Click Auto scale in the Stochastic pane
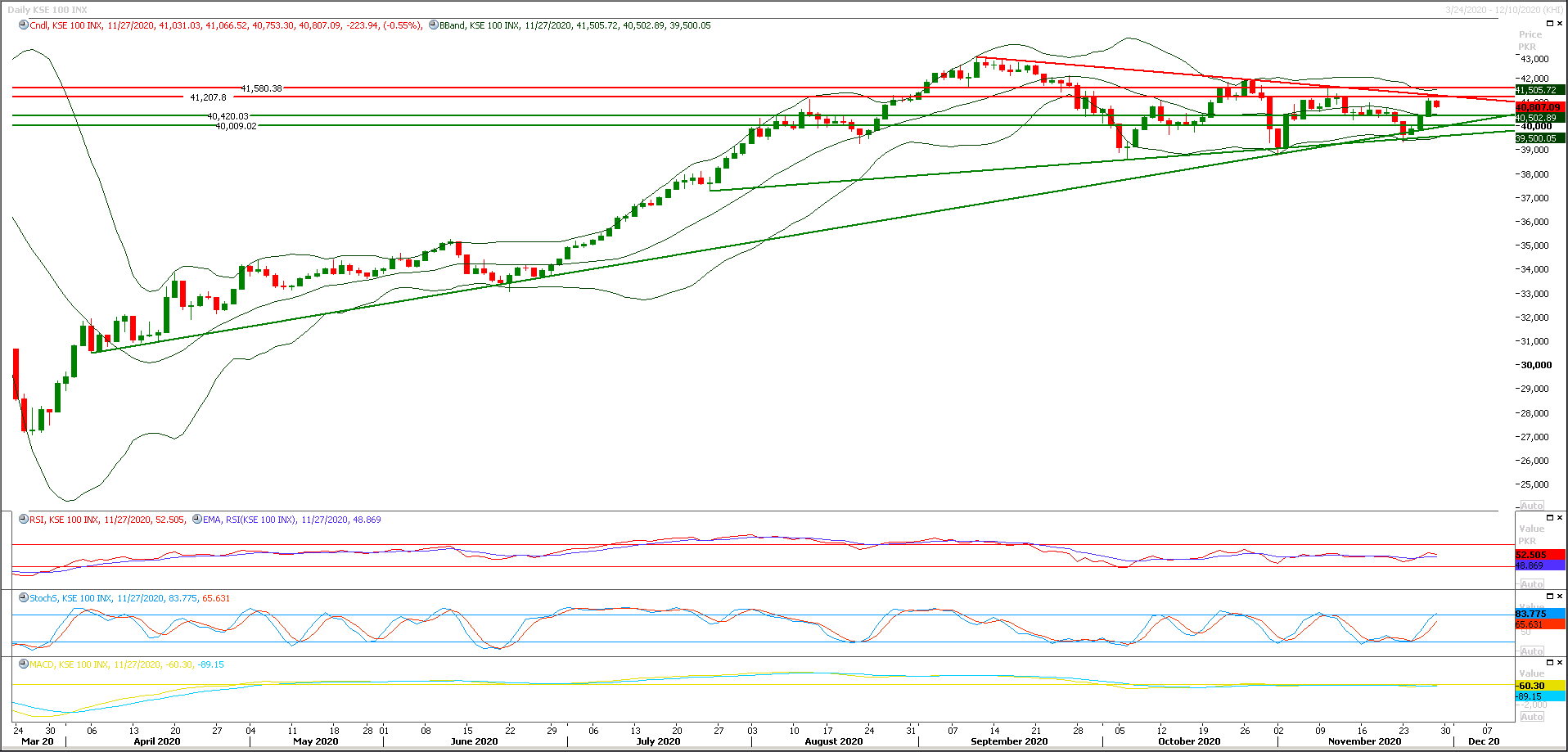This screenshot has width=1568, height=752. 1532,651
